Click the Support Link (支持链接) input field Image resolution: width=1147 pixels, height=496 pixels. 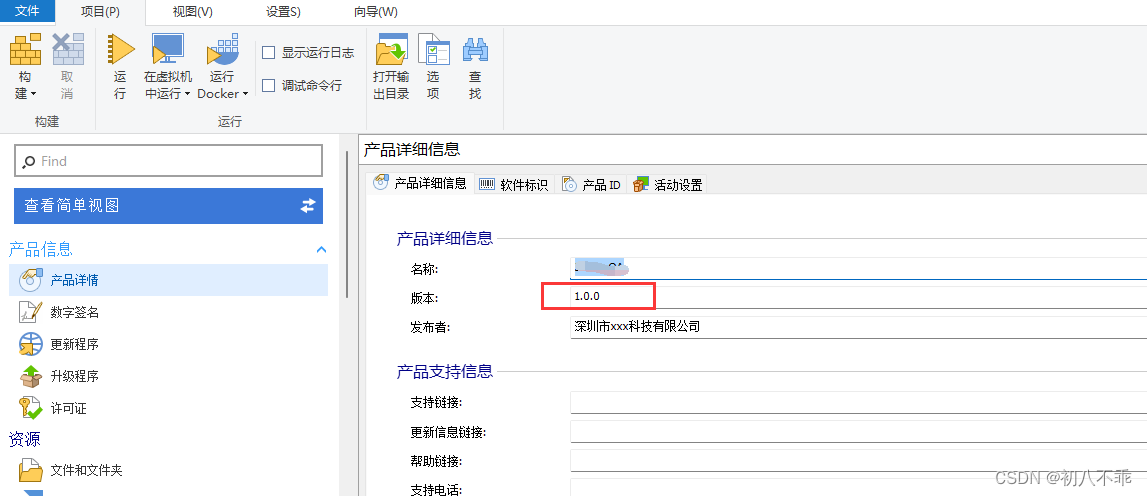(x=858, y=402)
